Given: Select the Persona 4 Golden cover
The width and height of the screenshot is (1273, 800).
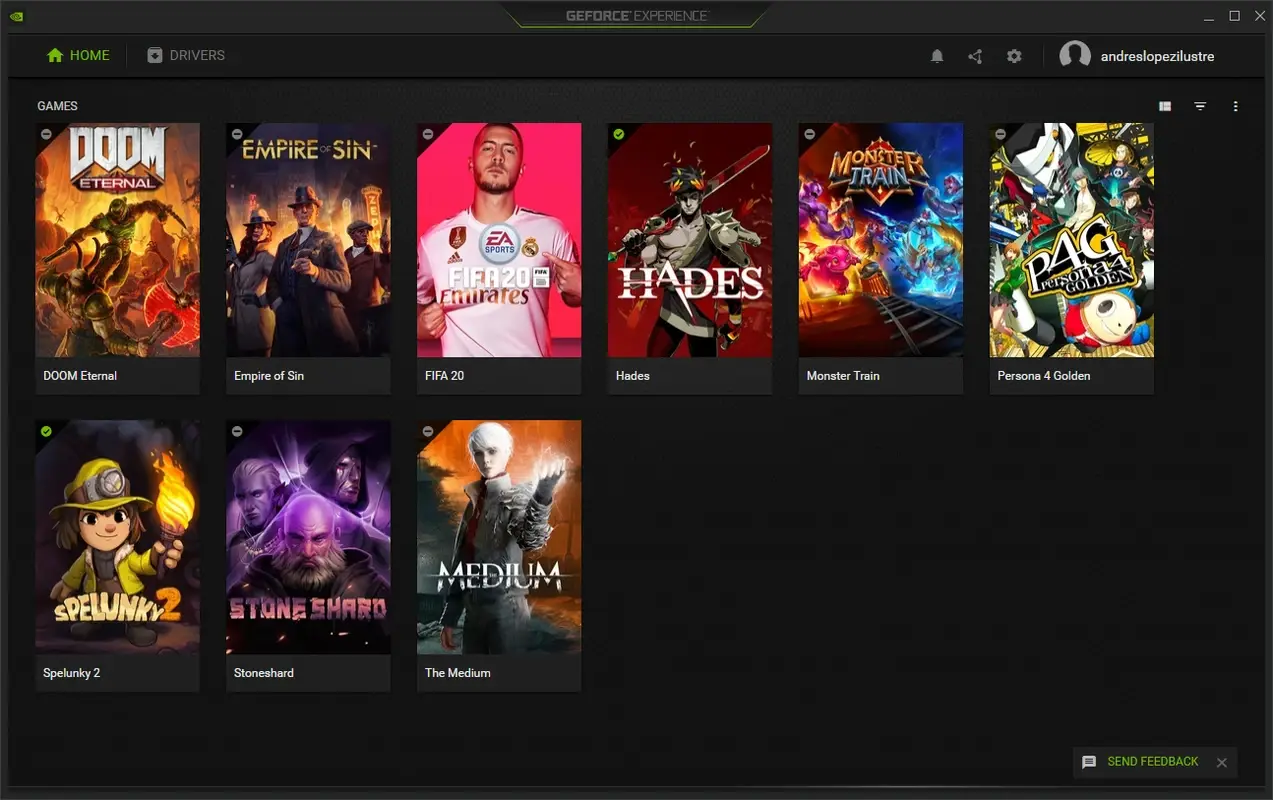Looking at the screenshot, I should 1071,240.
